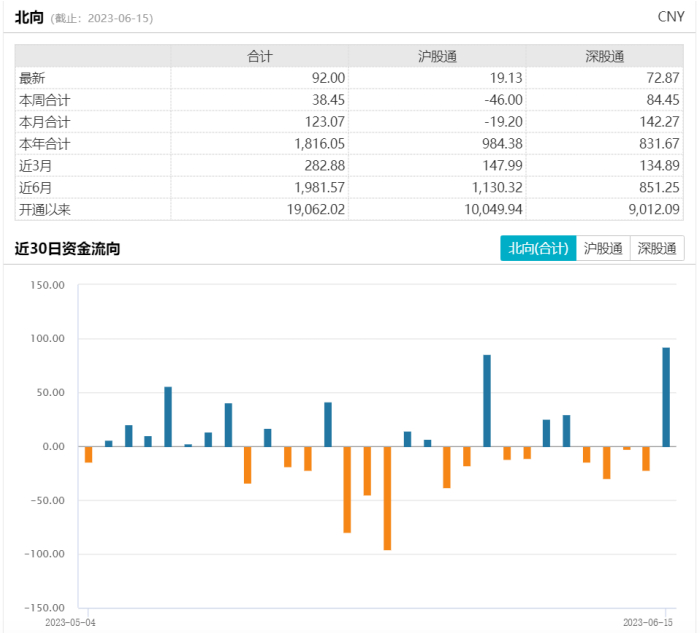The image size is (700, 633).
Task: Click the value 19,062.02
Action: (x=316, y=209)
